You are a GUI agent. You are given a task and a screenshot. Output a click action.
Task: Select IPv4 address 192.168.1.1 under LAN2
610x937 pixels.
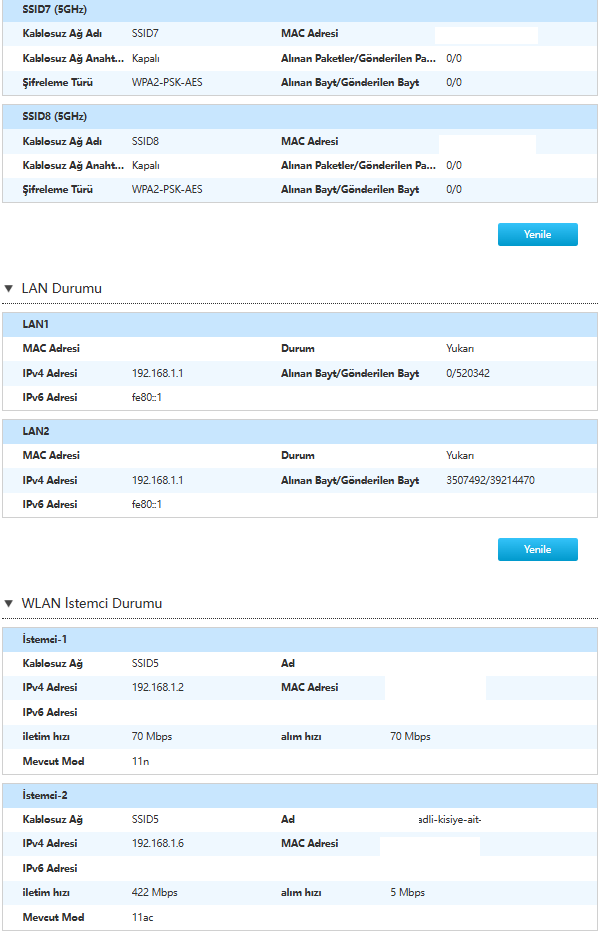(x=158, y=480)
